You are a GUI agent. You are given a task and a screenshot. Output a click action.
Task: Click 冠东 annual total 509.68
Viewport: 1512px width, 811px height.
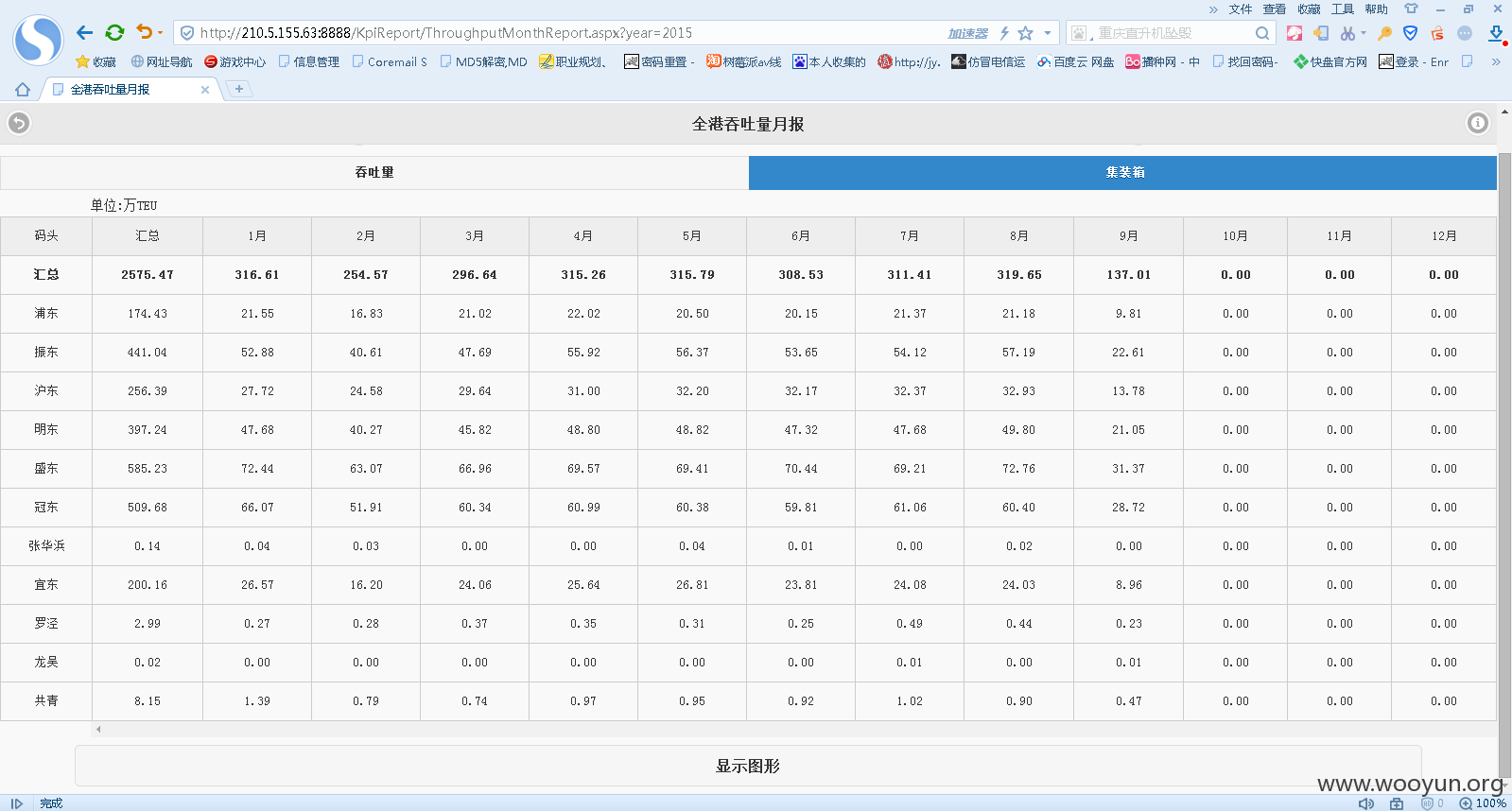click(148, 508)
